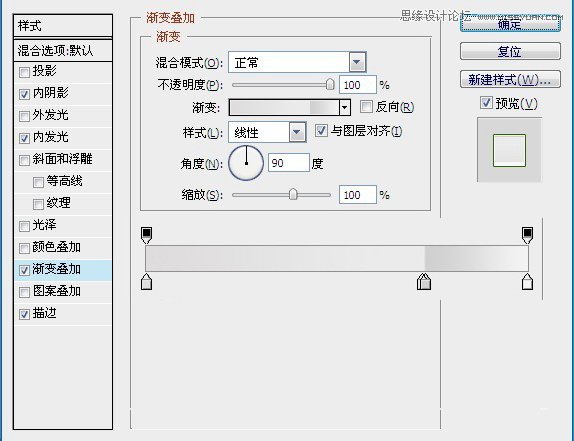The height and width of the screenshot is (441, 574).
Task: Click the 新建样式(W)... button
Action: point(510,79)
